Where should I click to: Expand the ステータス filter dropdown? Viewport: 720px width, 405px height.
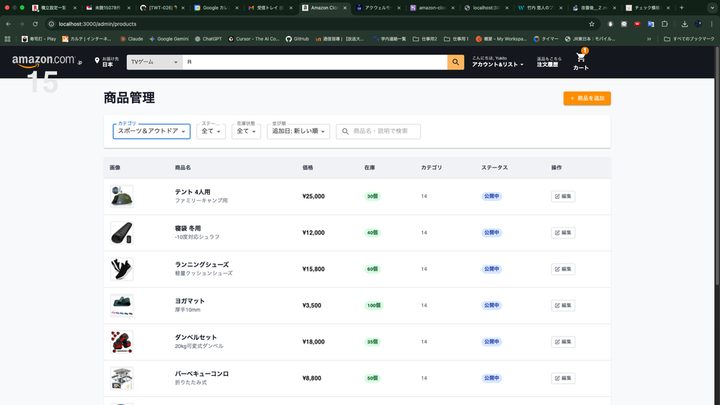point(211,131)
